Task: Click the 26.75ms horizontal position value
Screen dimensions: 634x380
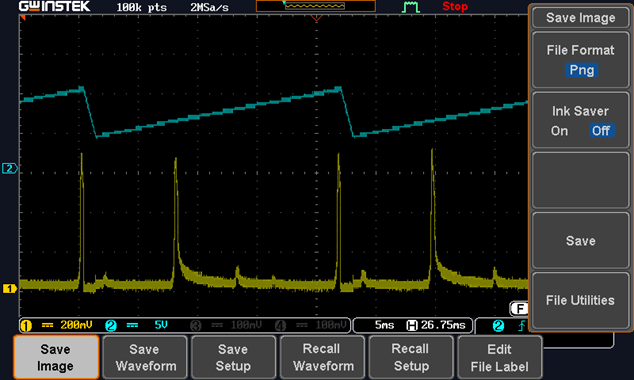Action: coord(443,325)
